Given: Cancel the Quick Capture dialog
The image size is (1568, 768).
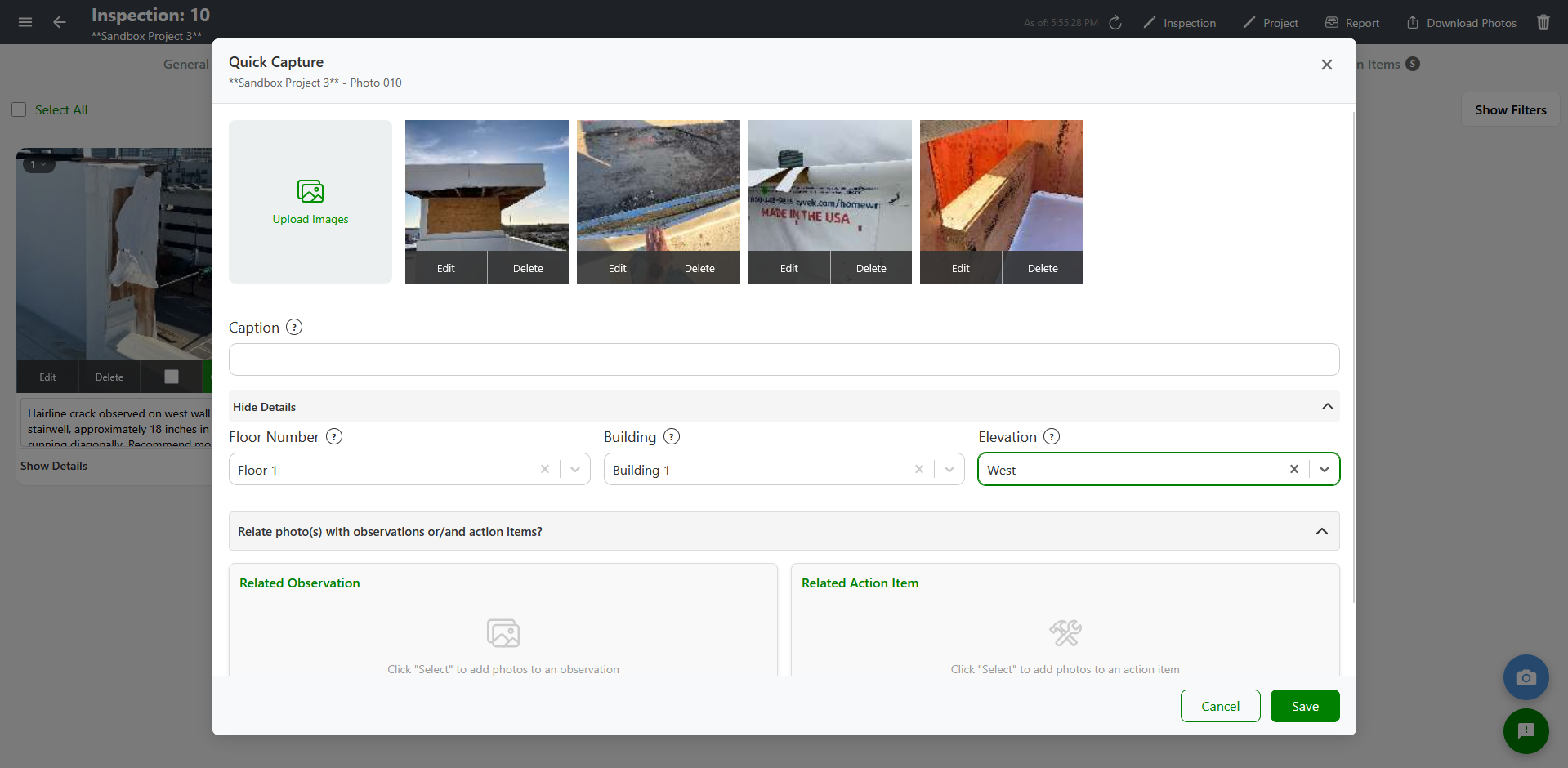Looking at the screenshot, I should click(x=1221, y=706).
